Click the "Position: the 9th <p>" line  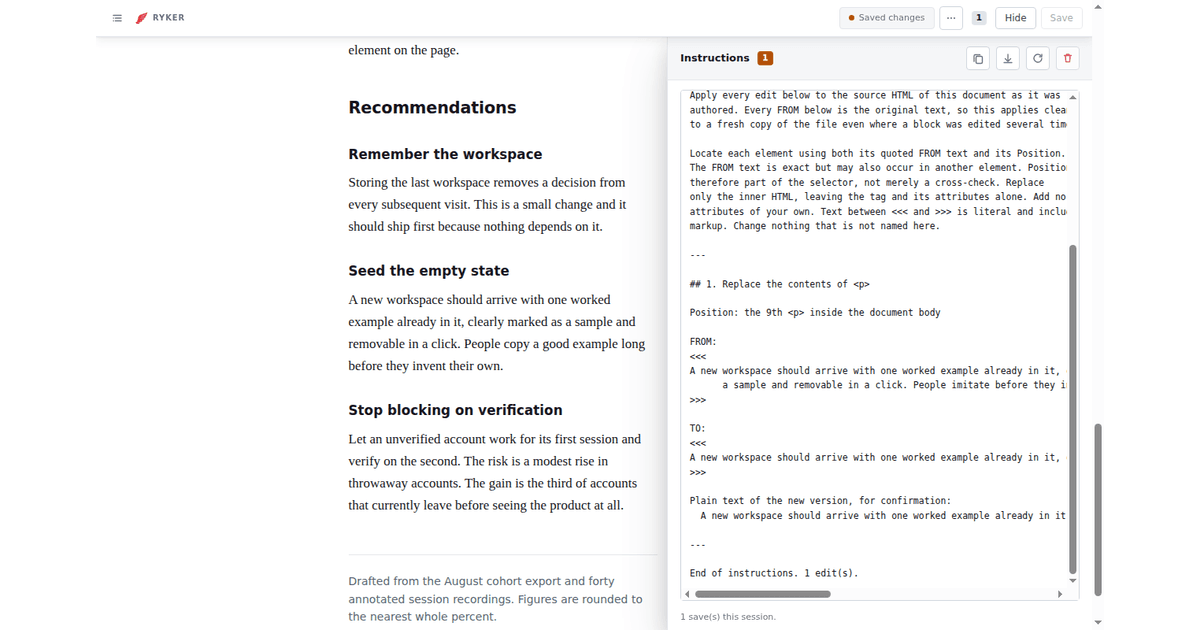(x=815, y=313)
